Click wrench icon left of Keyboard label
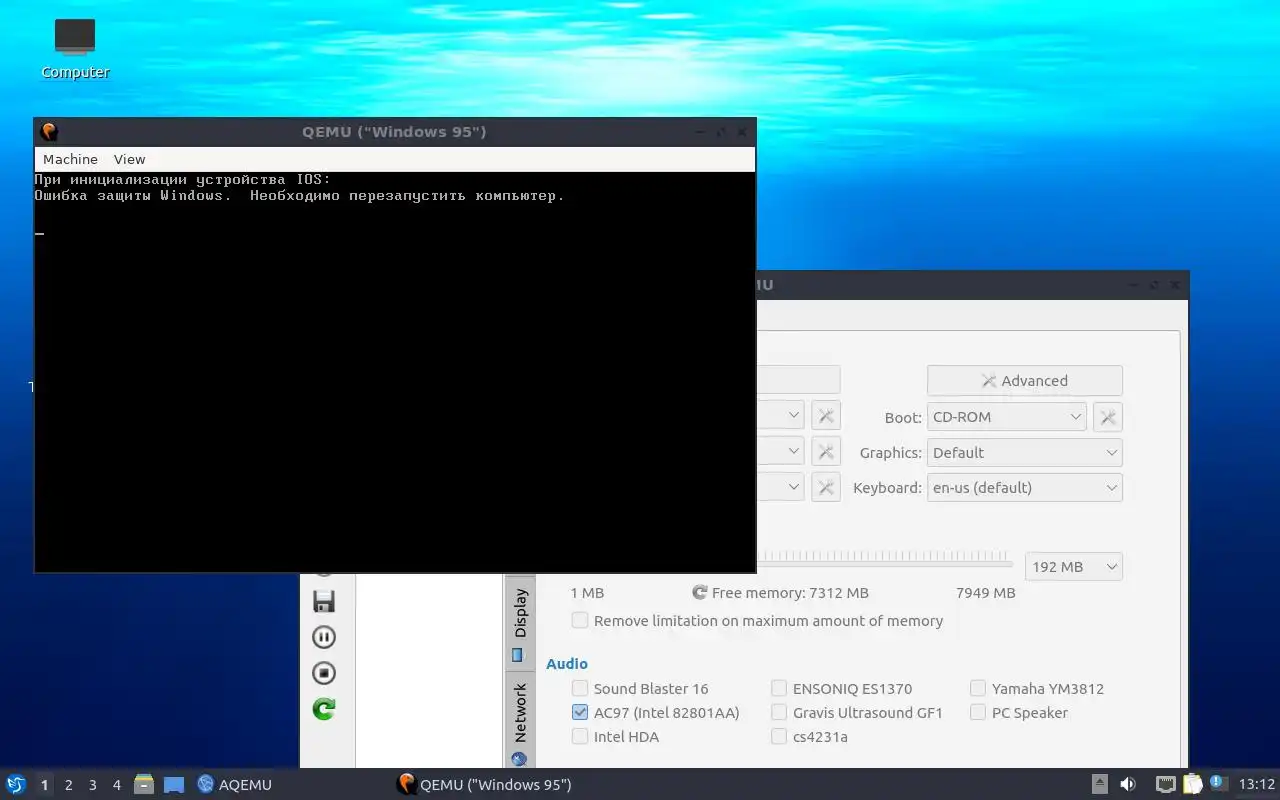This screenshot has height=800, width=1280. (826, 488)
